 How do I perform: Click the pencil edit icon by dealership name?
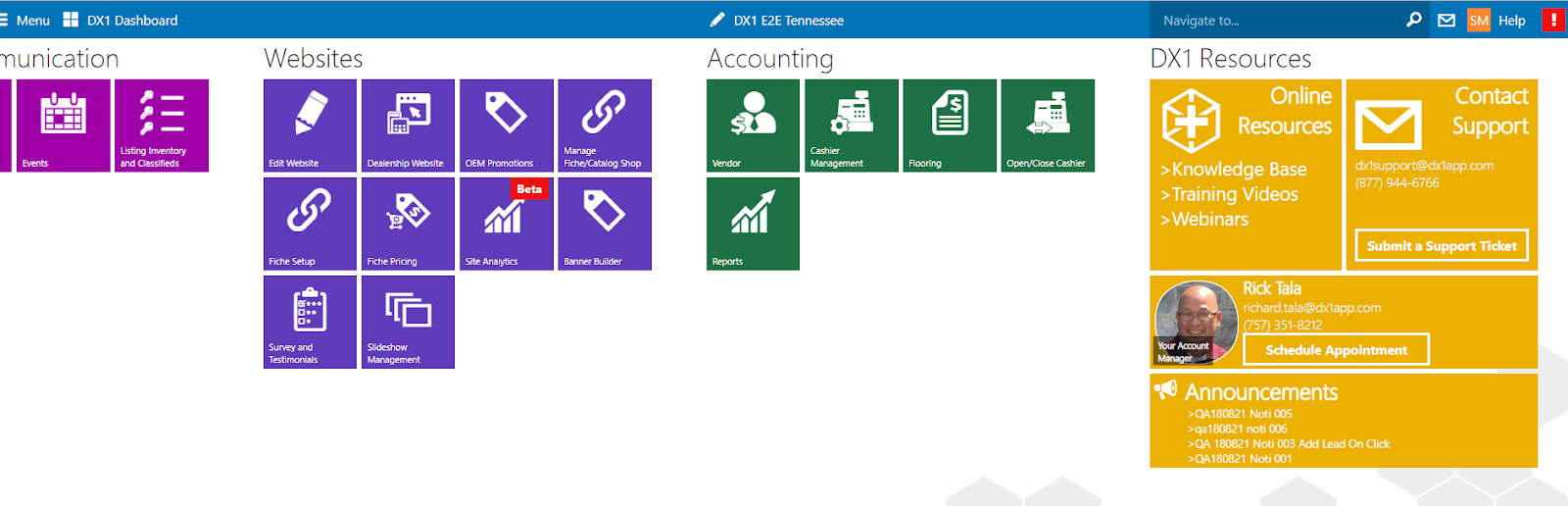click(717, 20)
